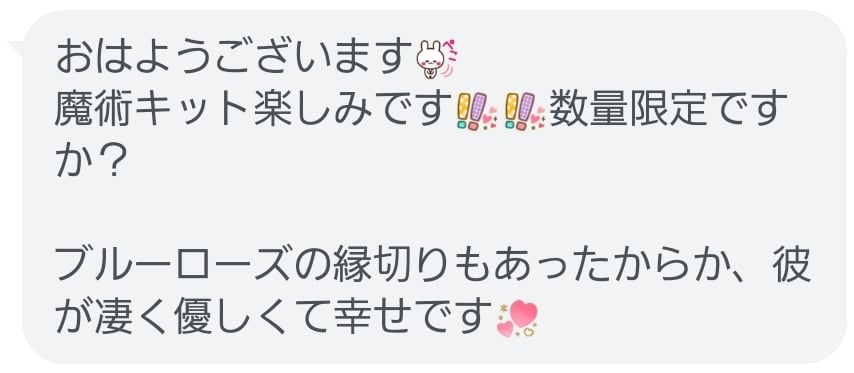Click the text 楽しみです
854x373 pixels.
pos(353,109)
